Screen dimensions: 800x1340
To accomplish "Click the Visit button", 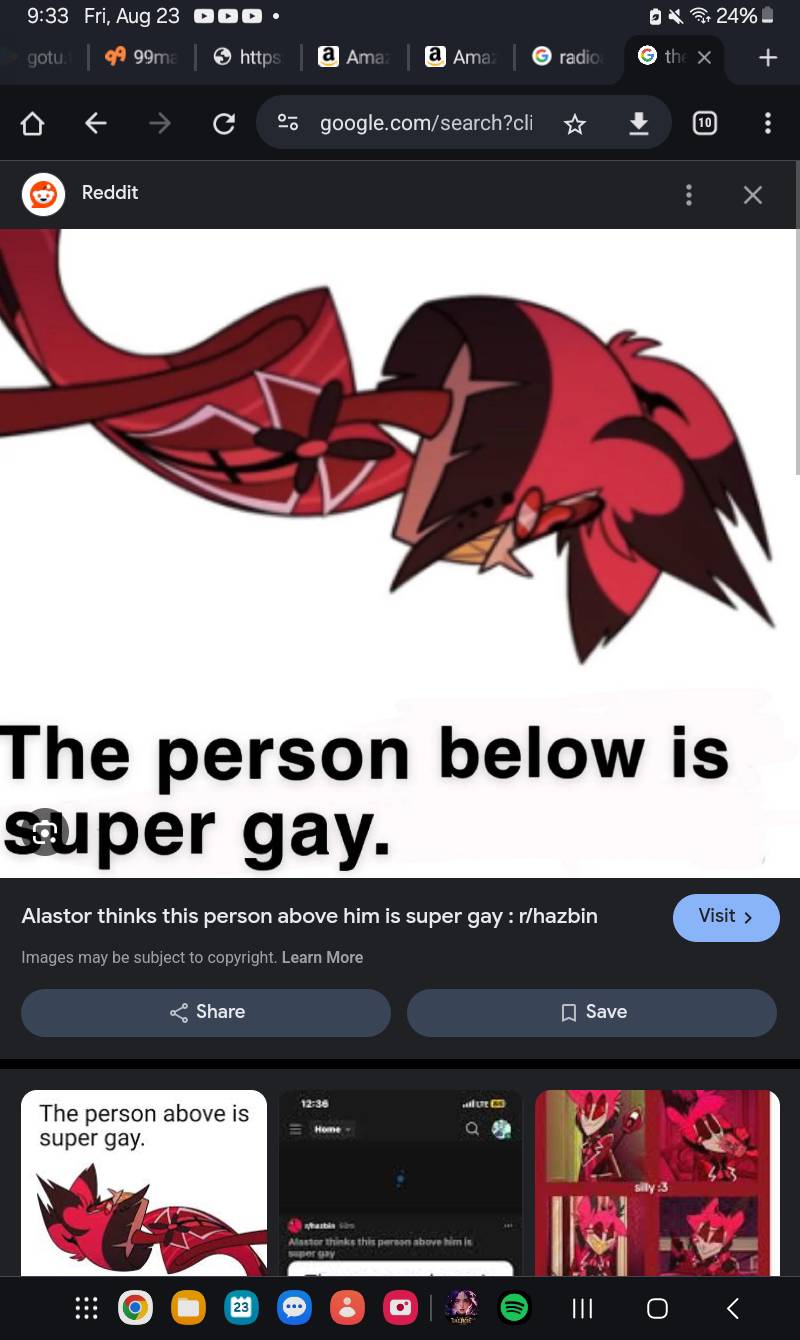I will tap(726, 917).
